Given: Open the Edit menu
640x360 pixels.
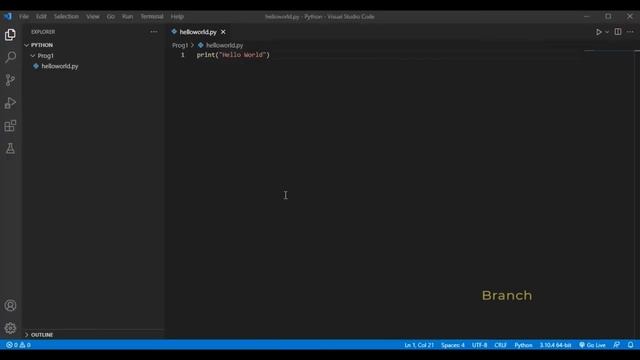Looking at the screenshot, I should (x=41, y=17).
